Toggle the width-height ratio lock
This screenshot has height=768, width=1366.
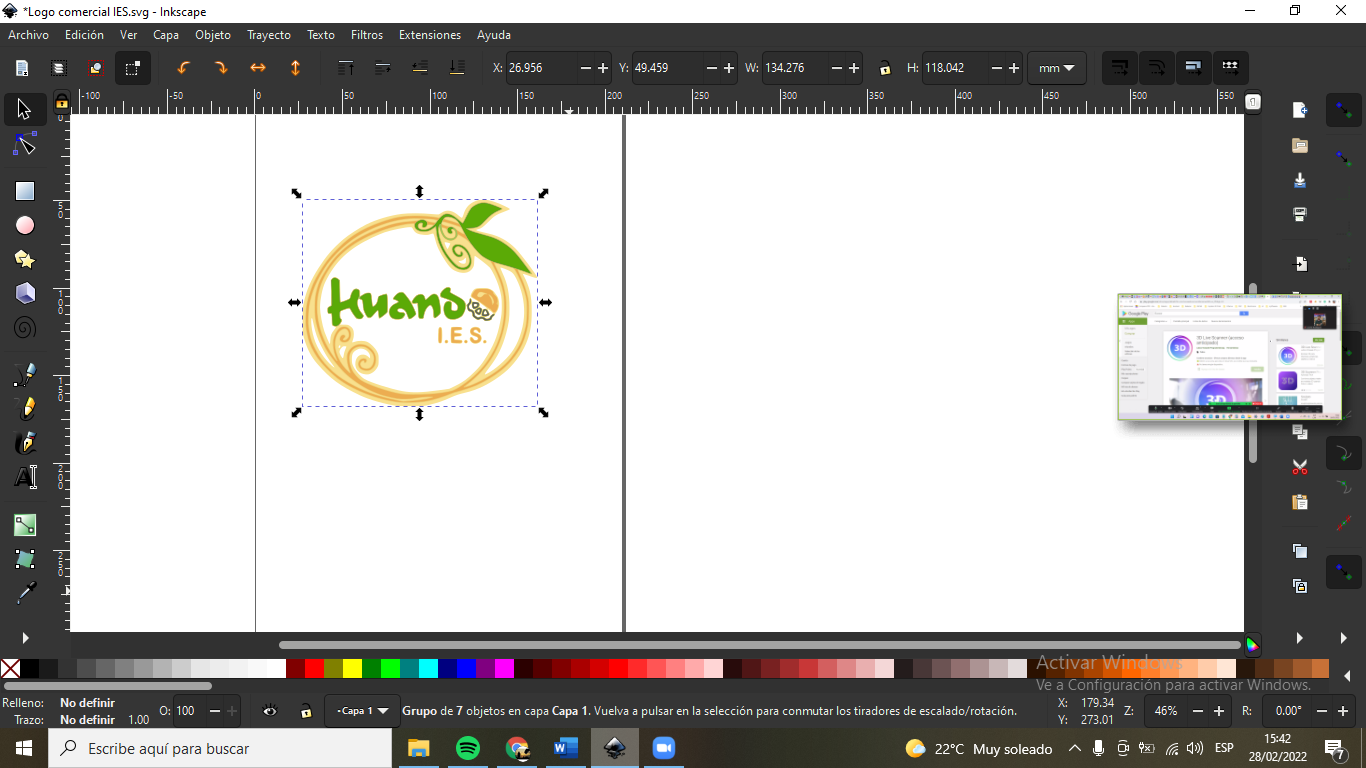pyautogui.click(x=885, y=68)
